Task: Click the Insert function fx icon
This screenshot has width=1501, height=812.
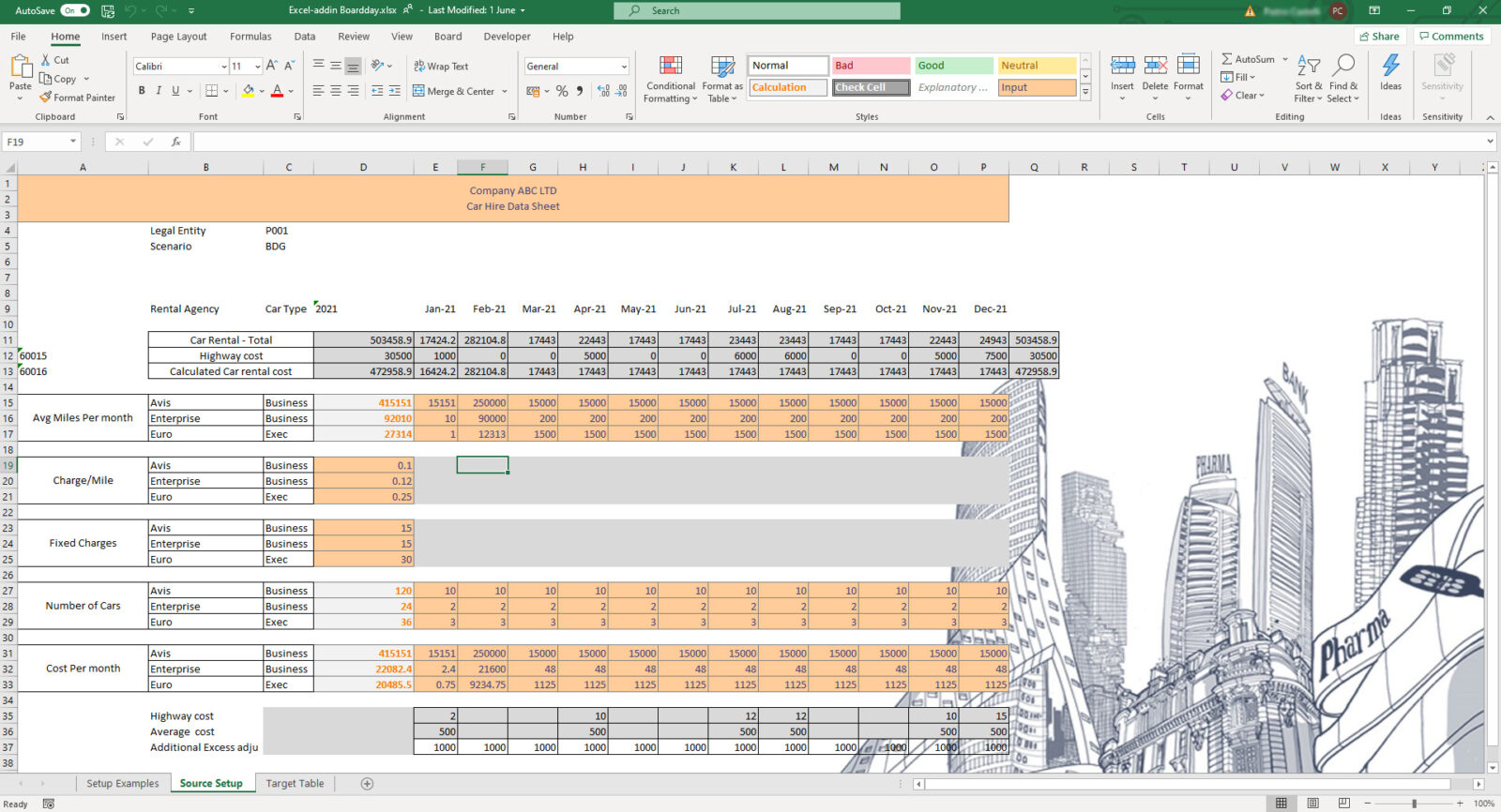Action: (175, 142)
